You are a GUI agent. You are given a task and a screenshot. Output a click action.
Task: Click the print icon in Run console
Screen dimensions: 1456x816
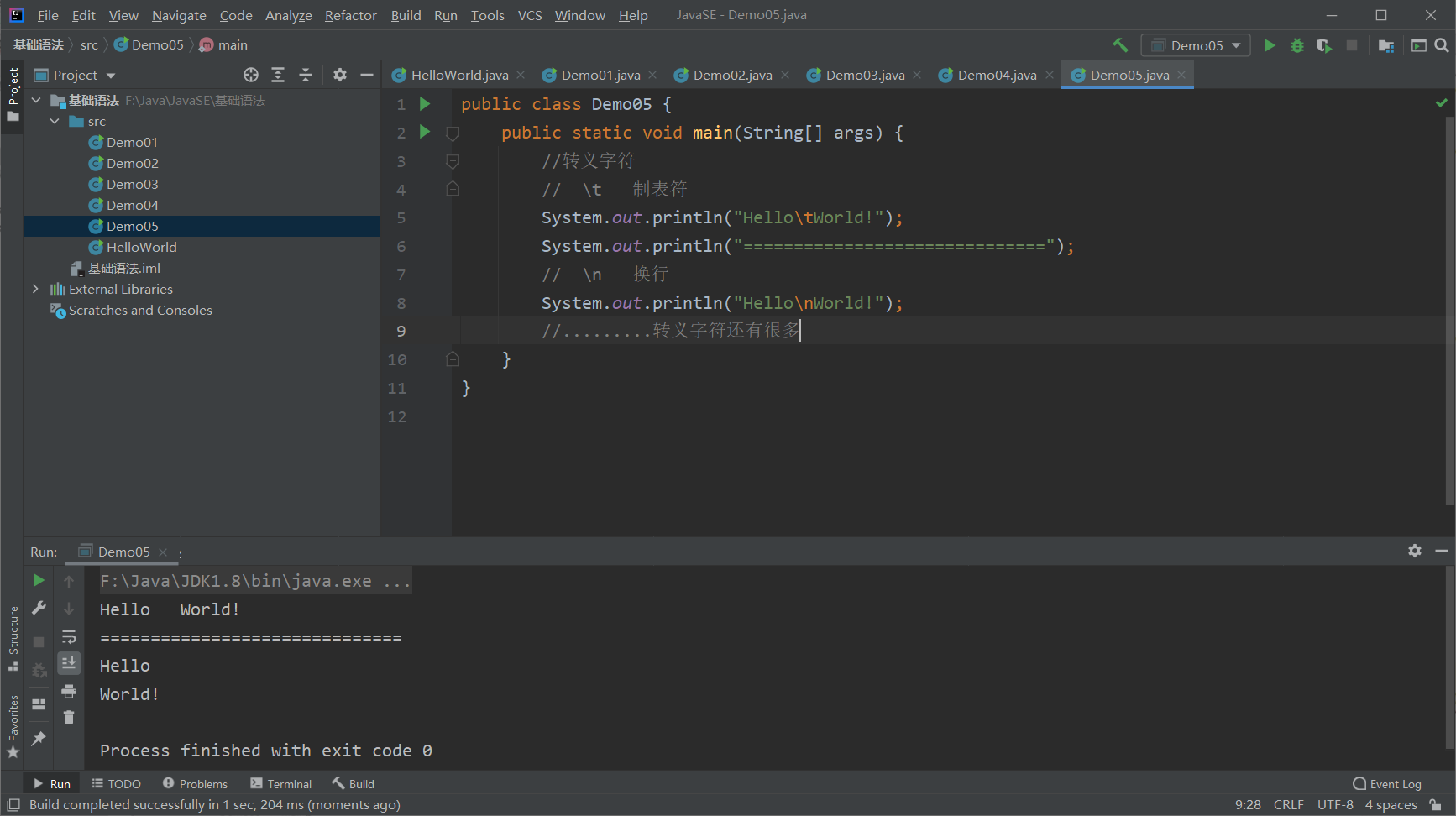[x=69, y=691]
